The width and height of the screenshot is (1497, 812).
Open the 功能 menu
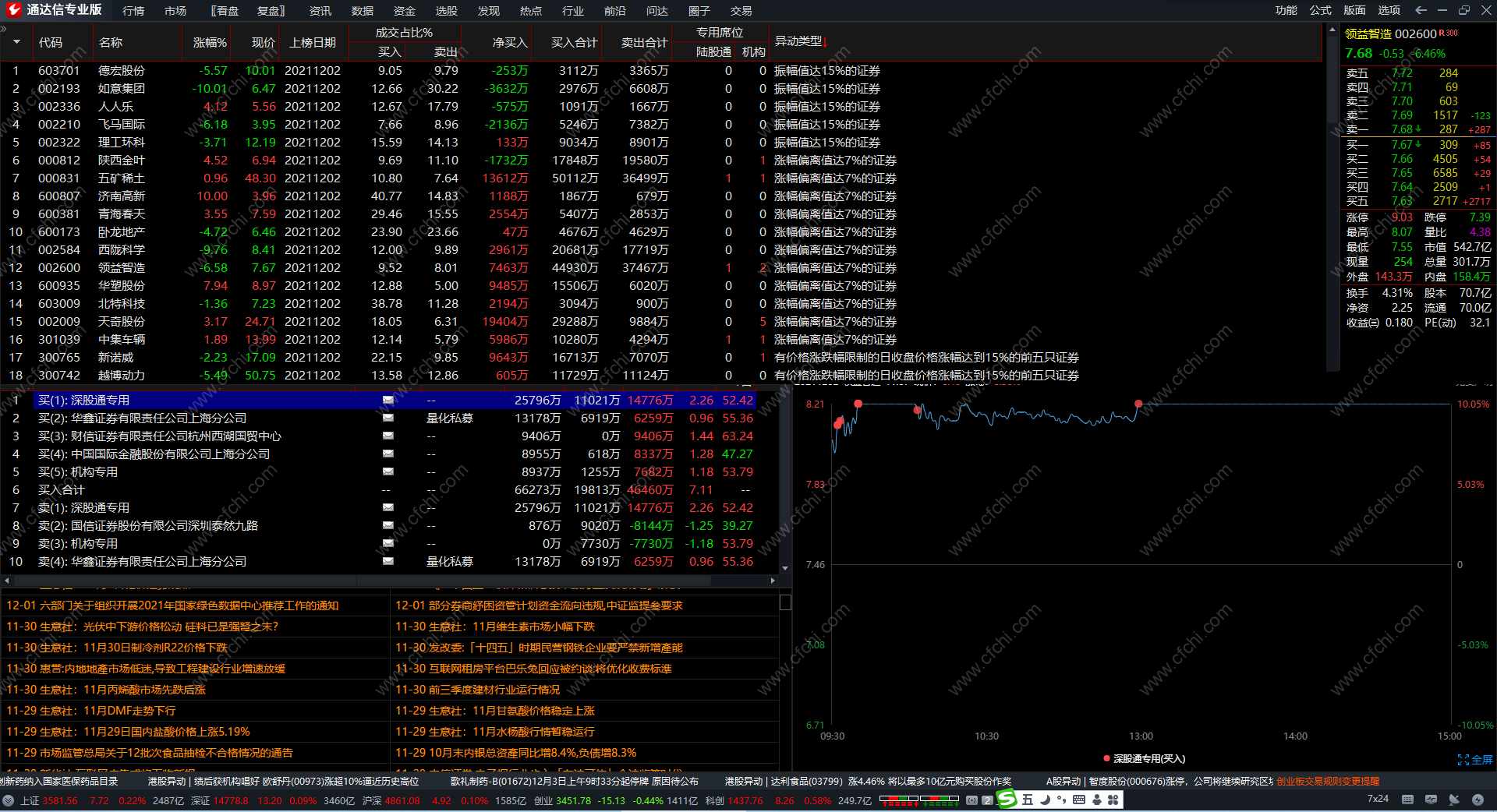click(1286, 10)
